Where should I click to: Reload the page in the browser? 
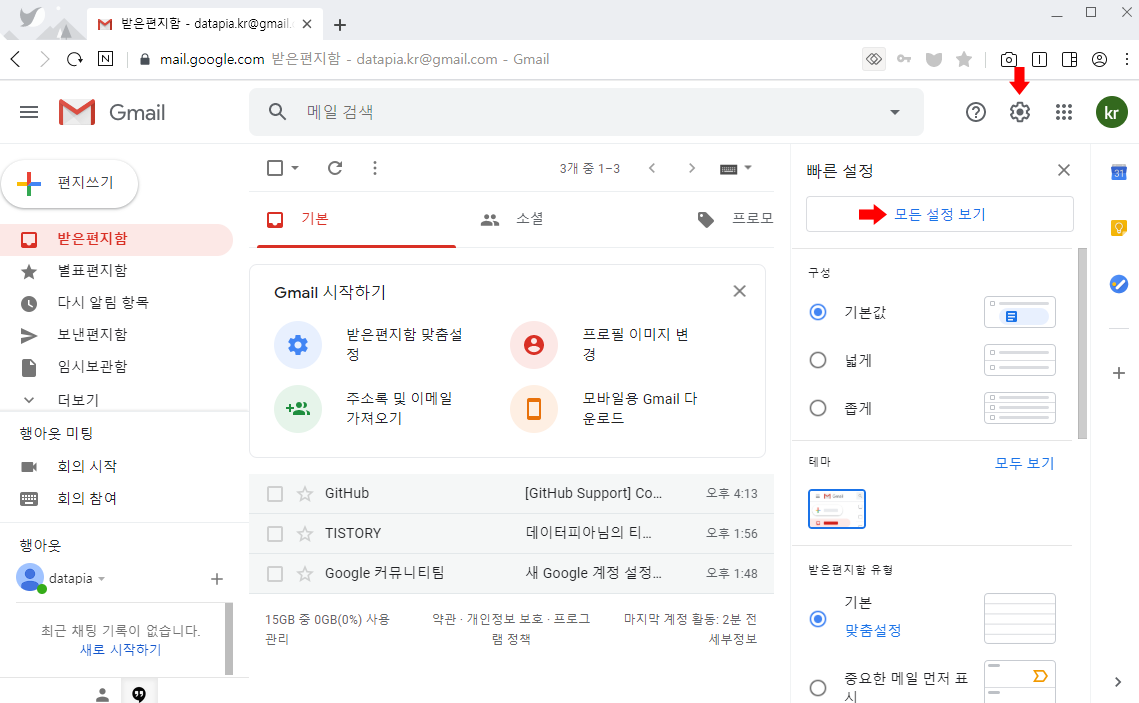[x=75, y=60]
